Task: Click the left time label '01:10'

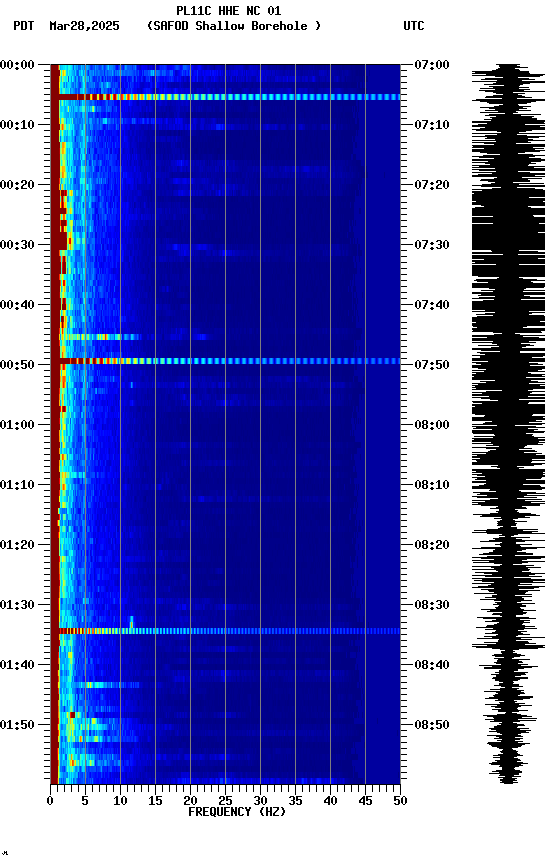Action: tap(17, 485)
